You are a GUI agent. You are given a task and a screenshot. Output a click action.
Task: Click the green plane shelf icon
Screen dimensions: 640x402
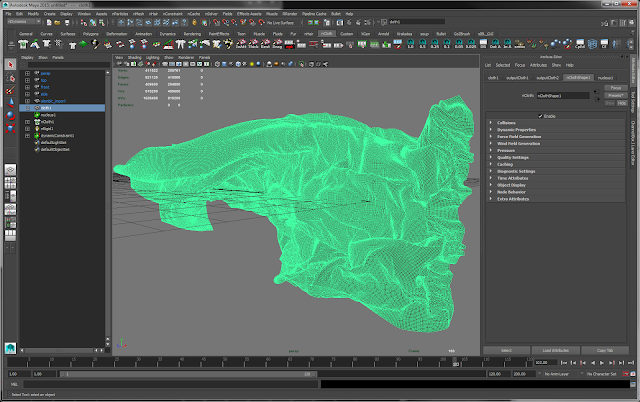83,44
